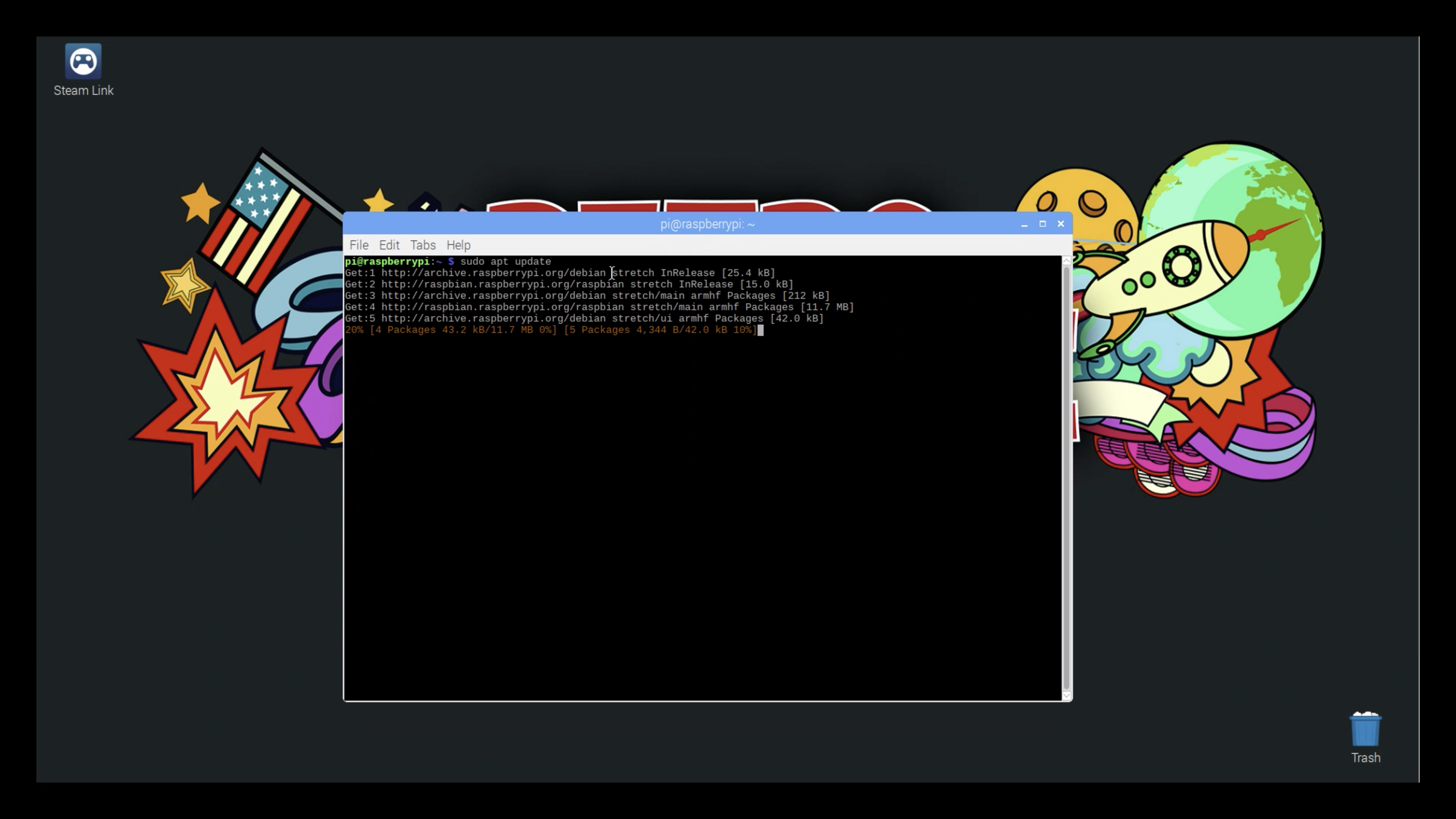Click the terminal scrollbar up arrow
This screenshot has height=819, width=1456.
[x=1067, y=260]
